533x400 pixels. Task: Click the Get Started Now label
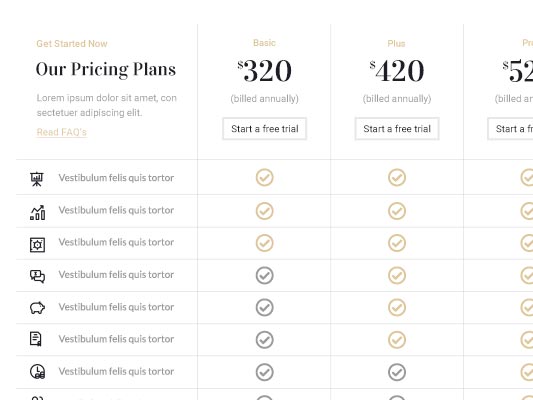coord(72,44)
